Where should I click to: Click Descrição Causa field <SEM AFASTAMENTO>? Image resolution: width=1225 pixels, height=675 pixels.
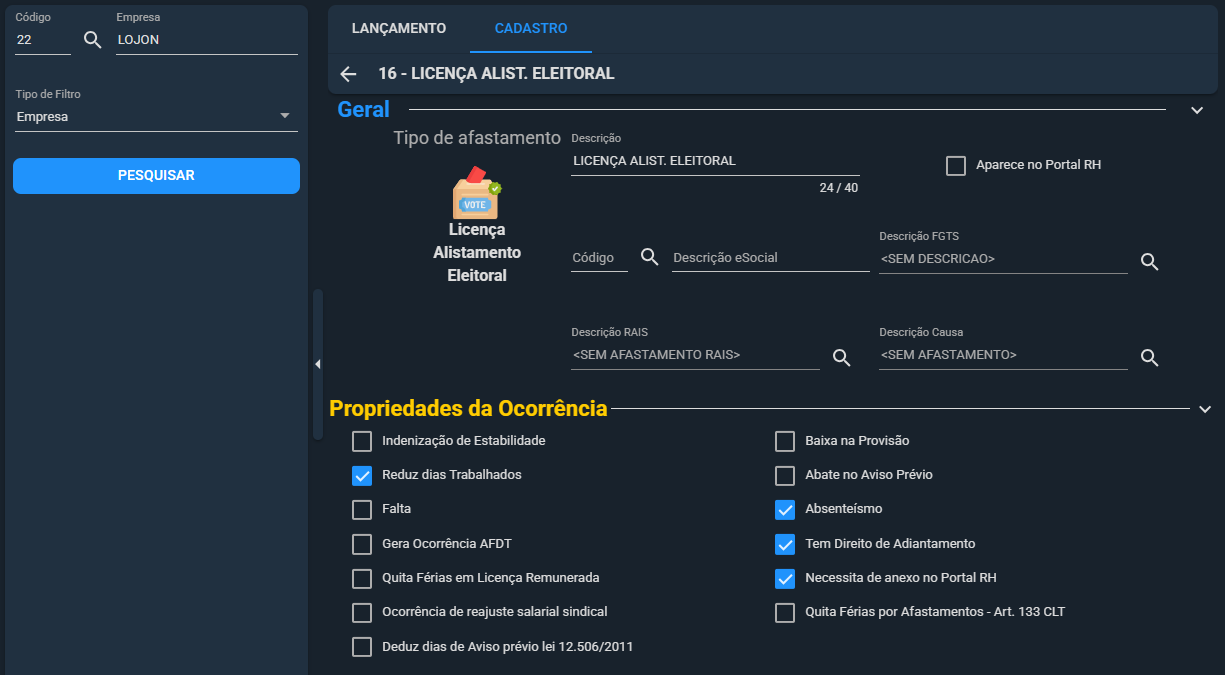(x=1003, y=356)
